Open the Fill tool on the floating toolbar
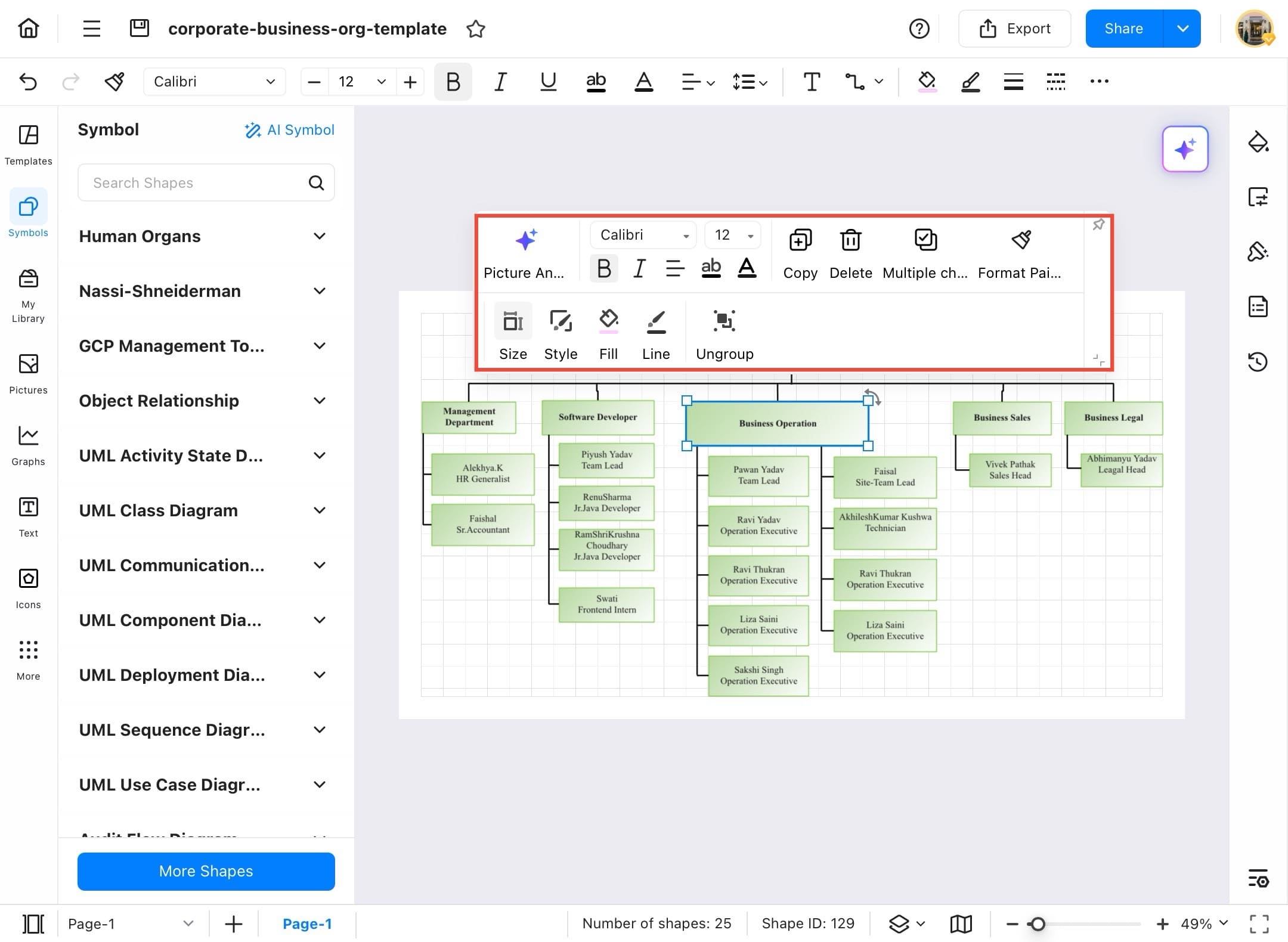The image size is (1288, 942). [608, 333]
